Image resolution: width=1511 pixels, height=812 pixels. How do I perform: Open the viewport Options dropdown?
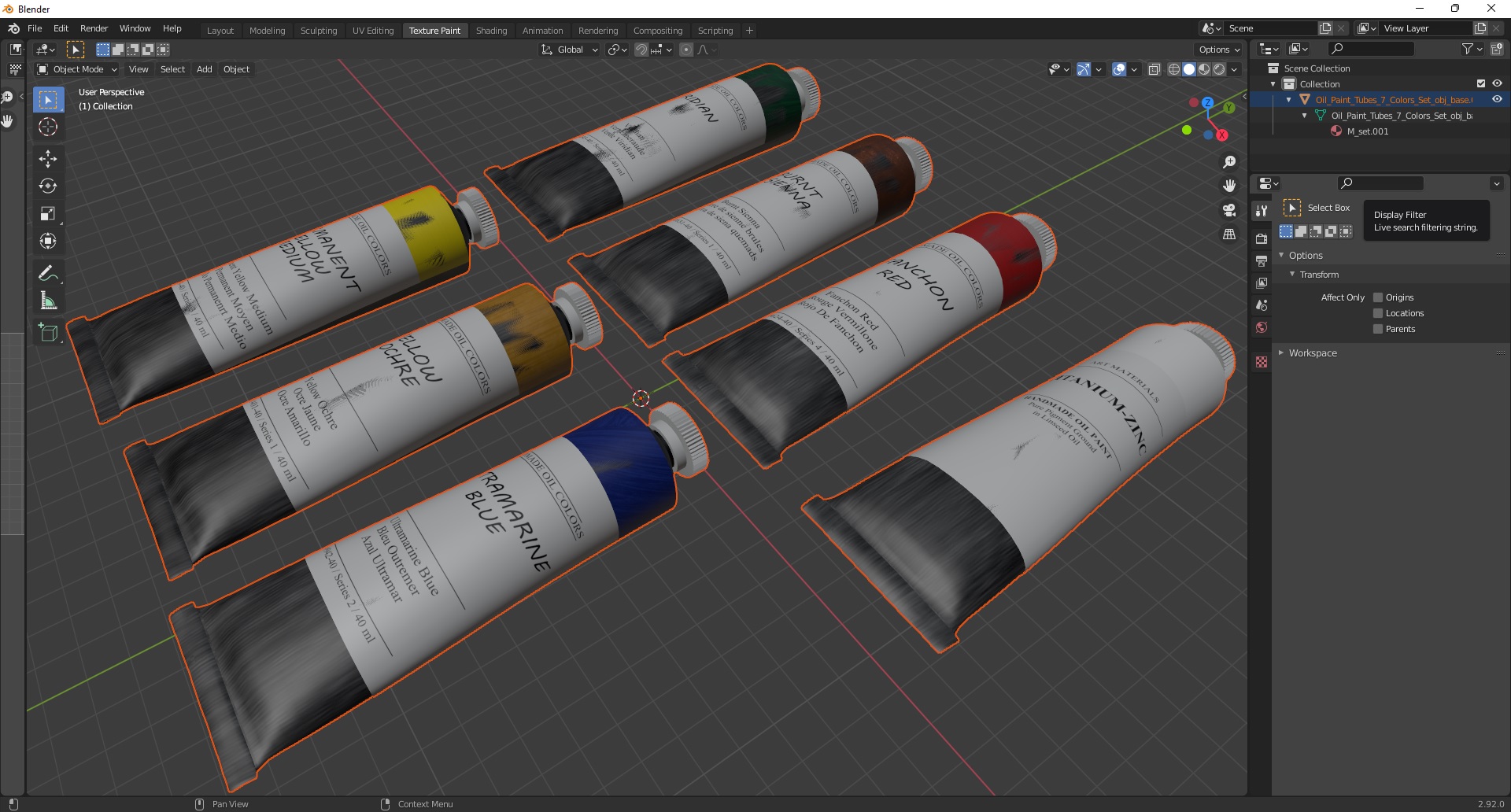[1219, 50]
